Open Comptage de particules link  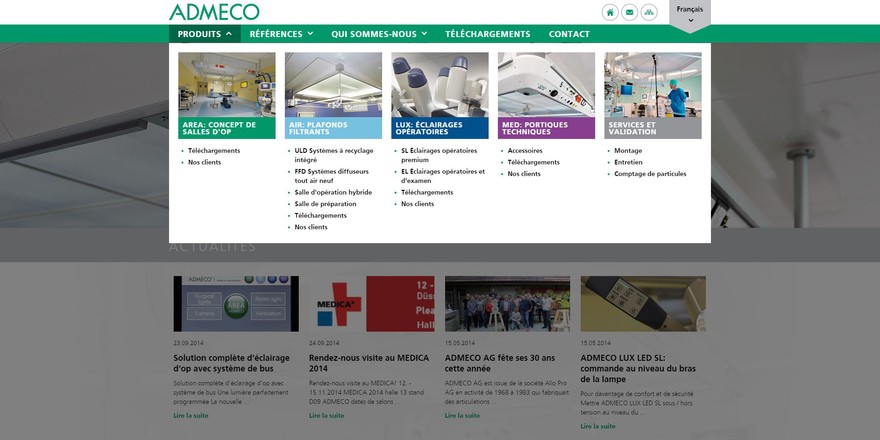click(x=650, y=174)
